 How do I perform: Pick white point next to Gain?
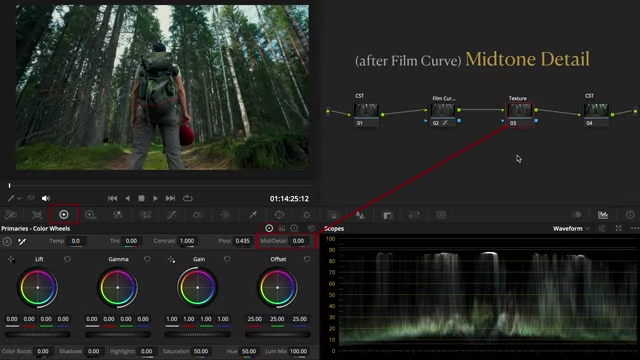(171, 259)
